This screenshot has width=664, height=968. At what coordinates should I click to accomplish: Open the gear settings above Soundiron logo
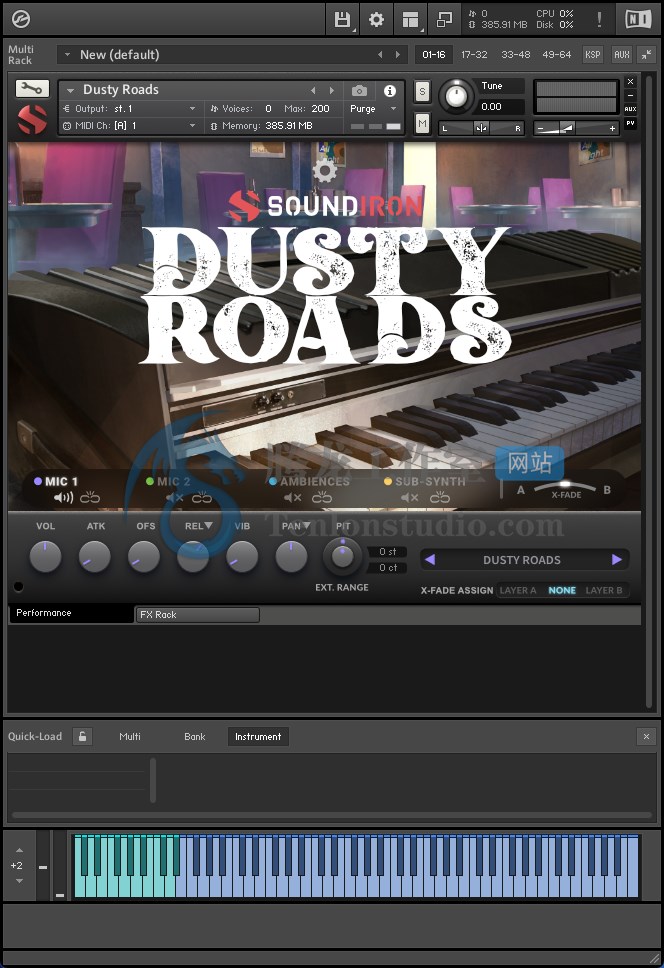click(325, 171)
